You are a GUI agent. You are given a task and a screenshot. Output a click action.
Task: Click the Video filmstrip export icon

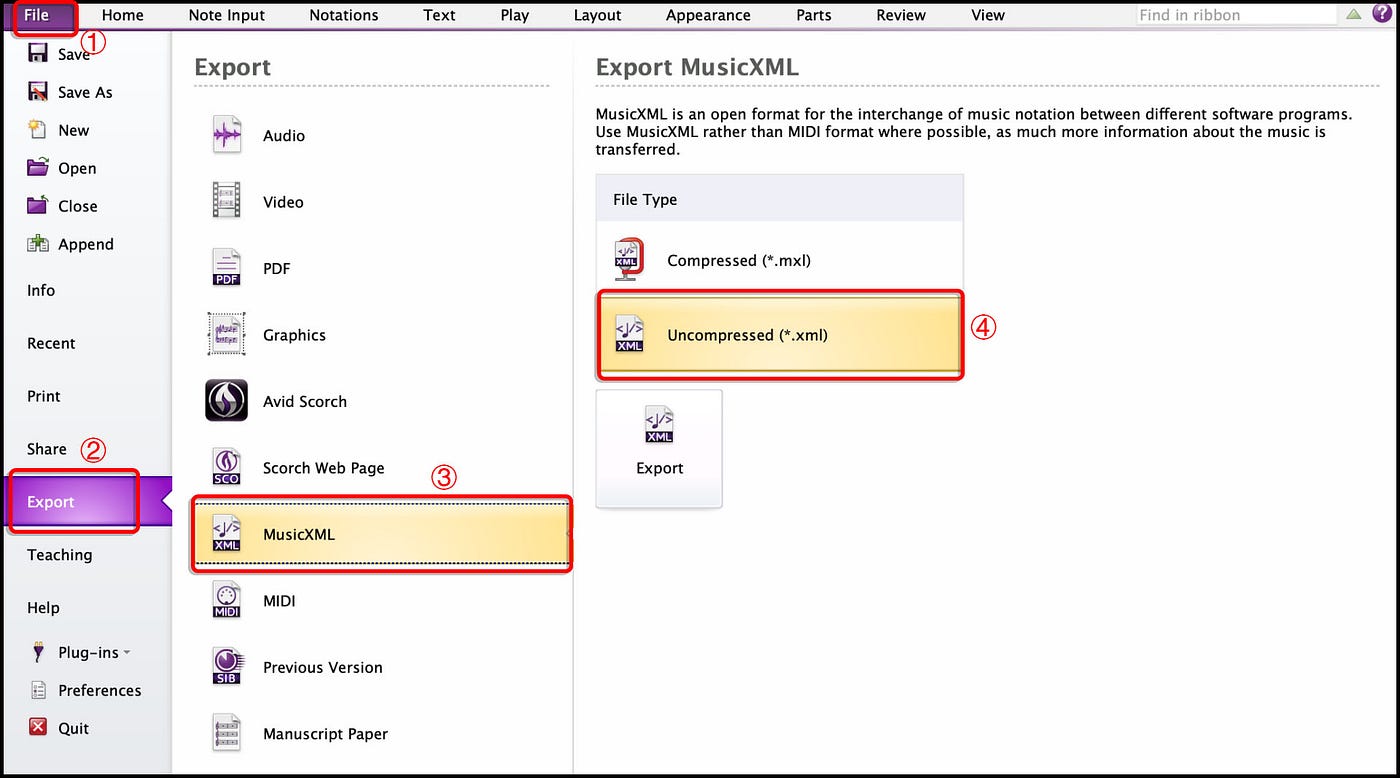click(227, 201)
